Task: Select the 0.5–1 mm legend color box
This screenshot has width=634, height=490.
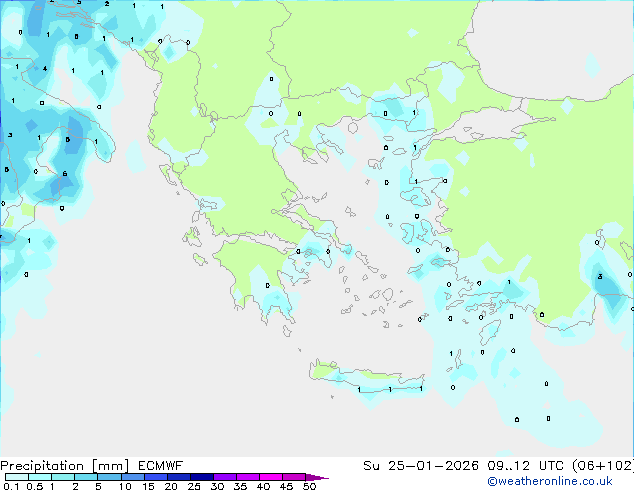Action: tap(40, 477)
